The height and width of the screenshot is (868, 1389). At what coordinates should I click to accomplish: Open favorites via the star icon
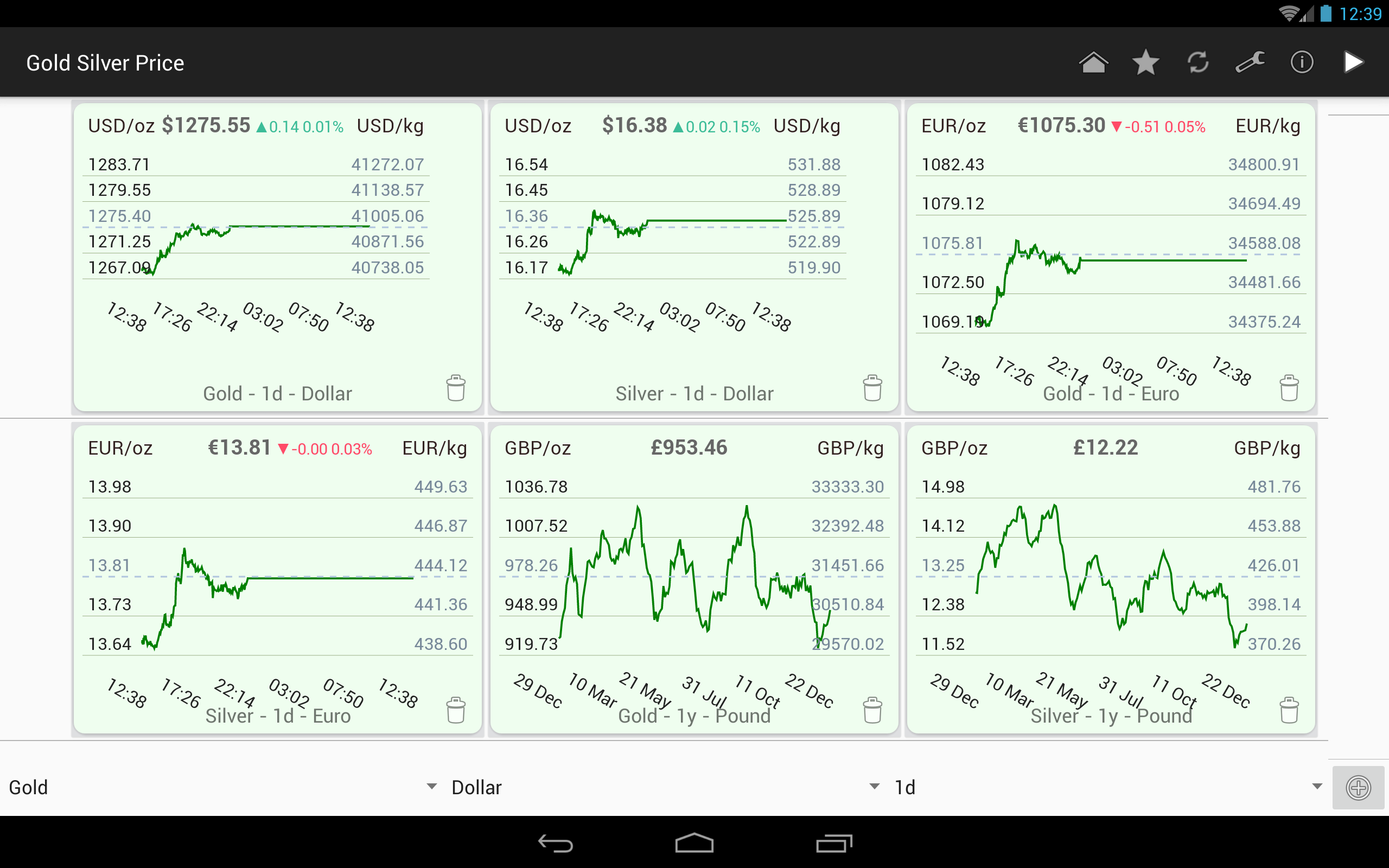(x=1145, y=62)
